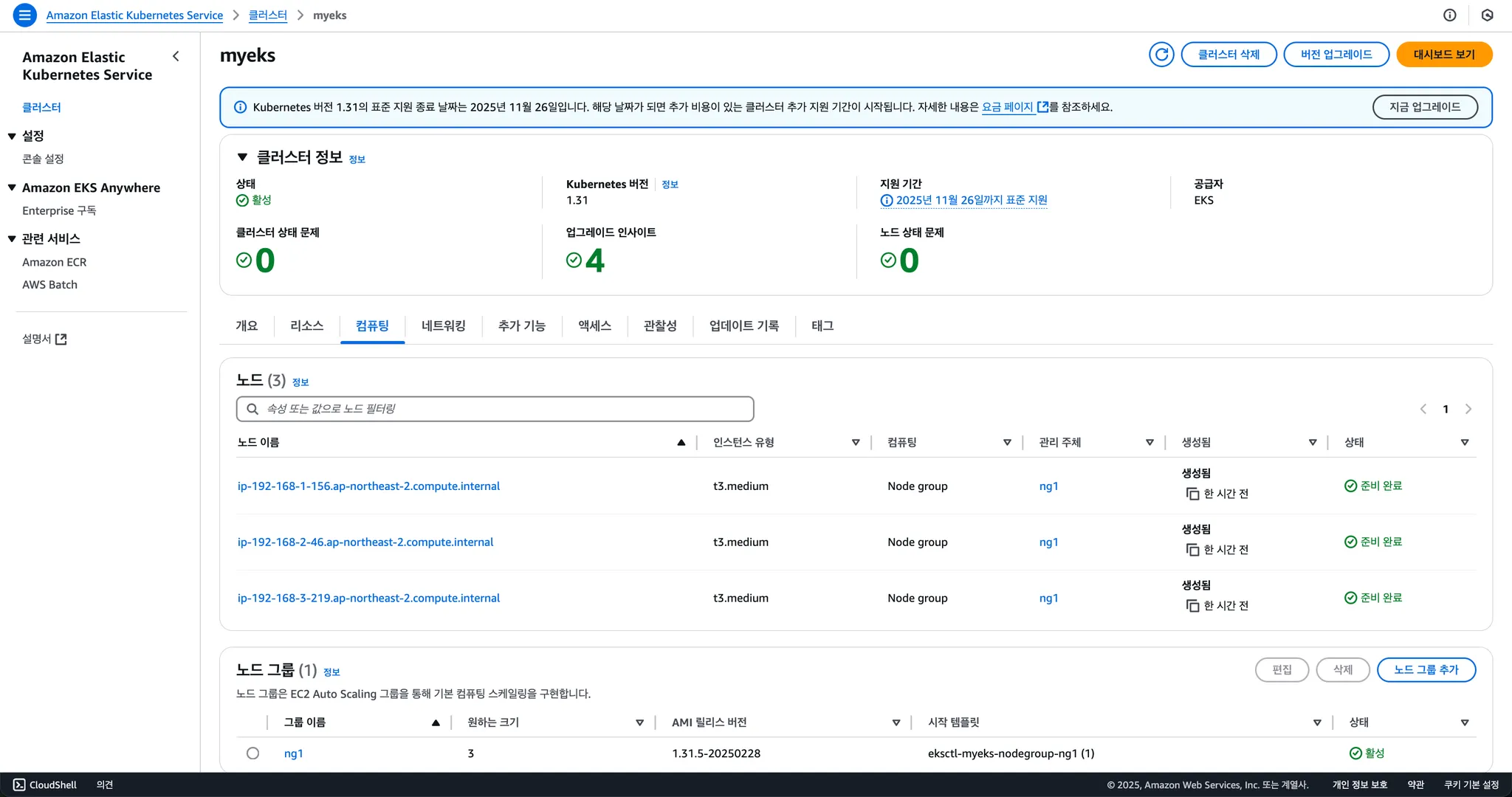Open the info panel icon top right

coord(1450,15)
